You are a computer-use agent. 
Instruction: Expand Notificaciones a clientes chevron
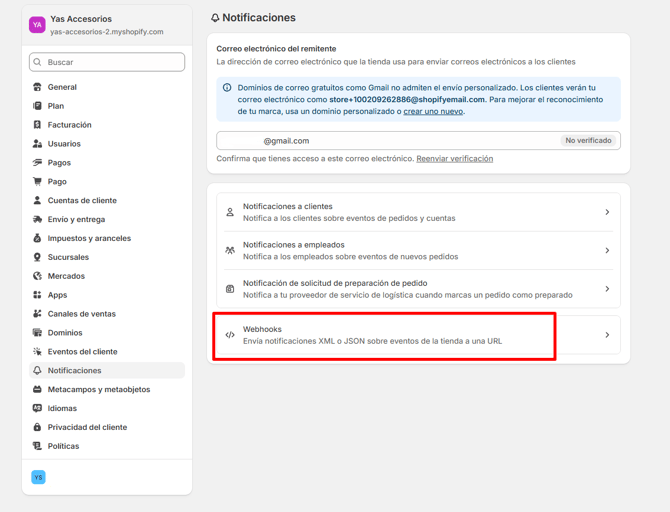[x=607, y=212]
